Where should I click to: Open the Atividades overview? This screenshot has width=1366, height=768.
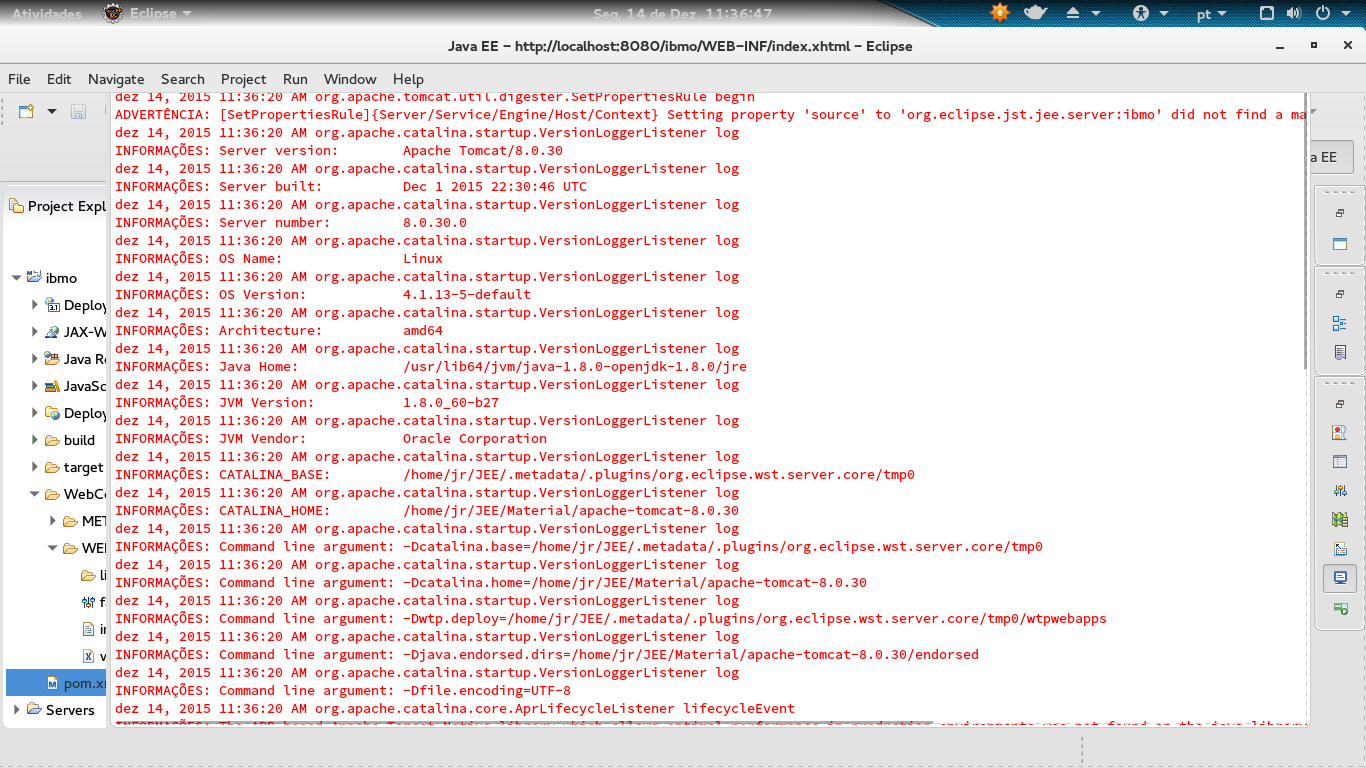47,14
